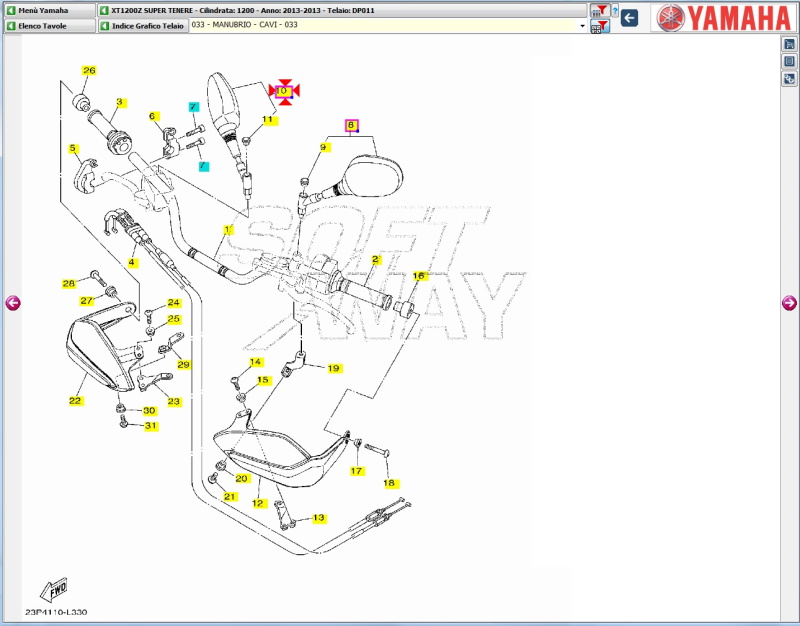This screenshot has width=800, height=626.
Task: Click the Yamaha logo
Action: 723,17
